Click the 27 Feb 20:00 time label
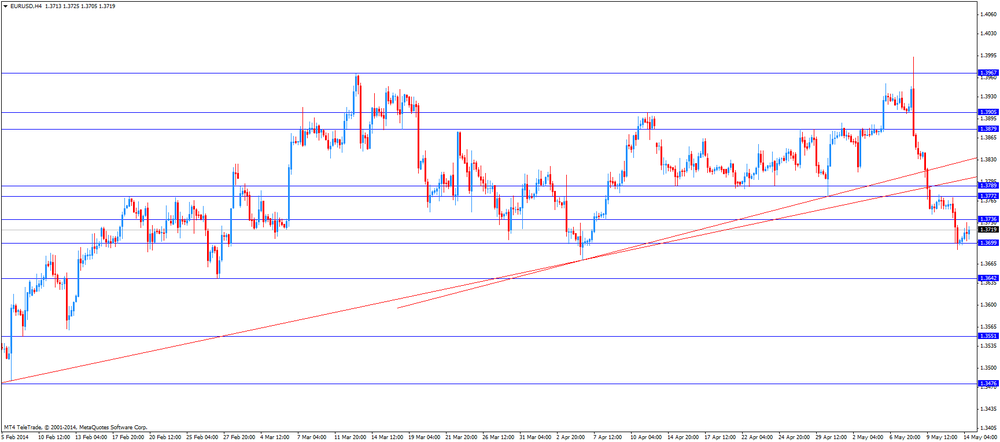Viewport: 1000px width, 442px height. [237, 438]
